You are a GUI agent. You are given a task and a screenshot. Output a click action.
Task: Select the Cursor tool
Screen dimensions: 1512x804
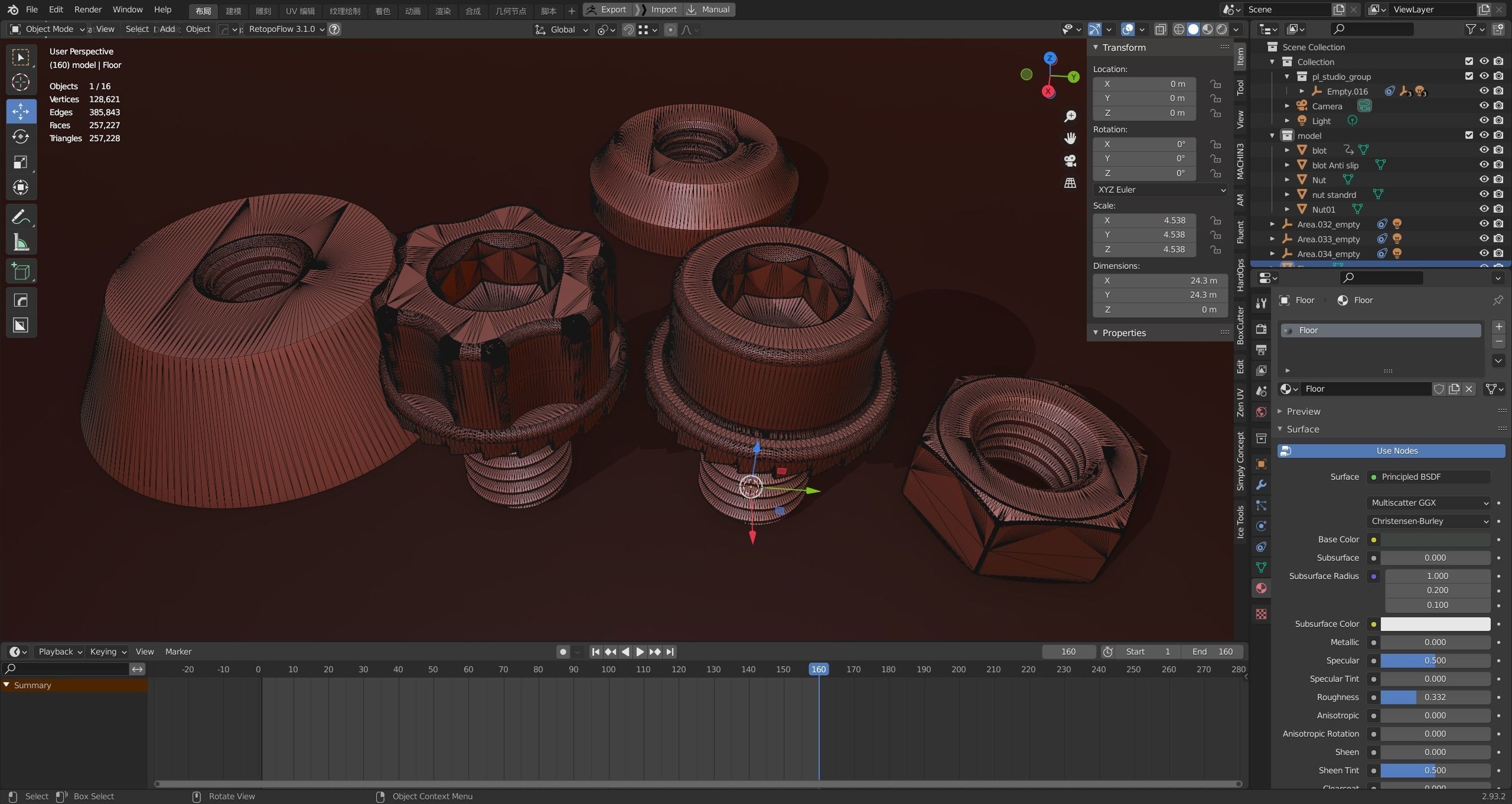click(x=21, y=82)
